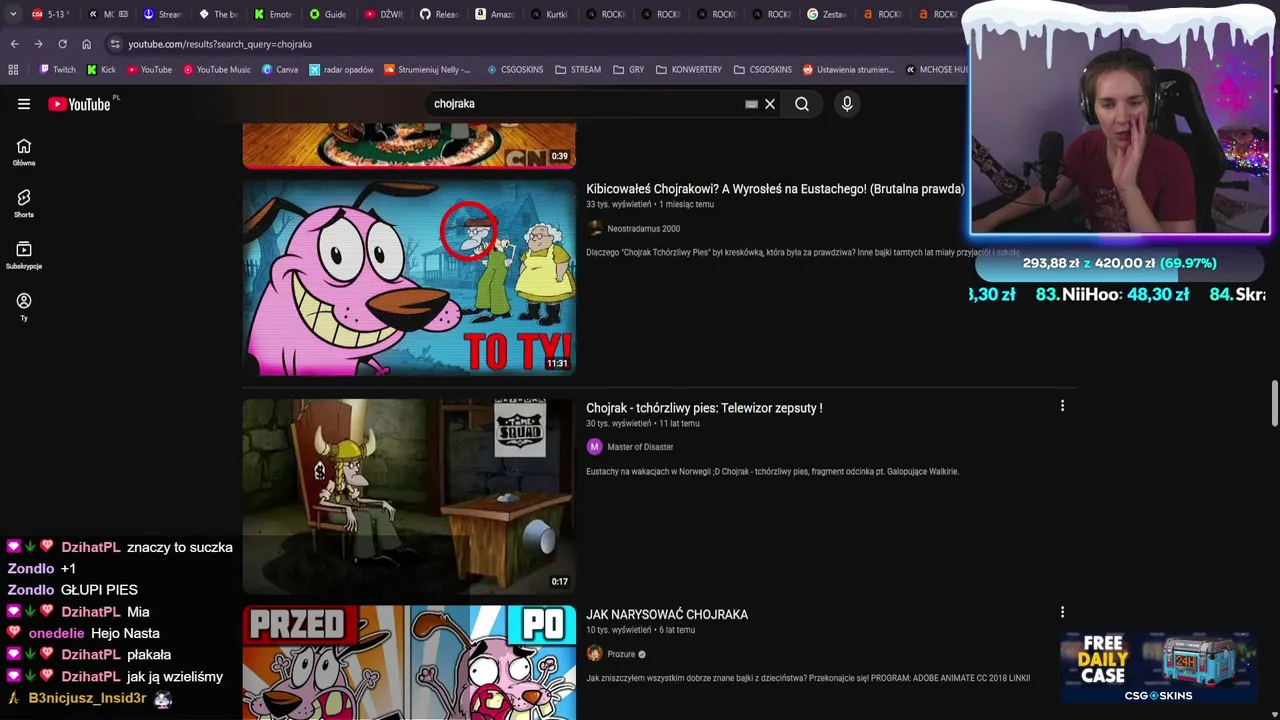
Task: Open the tab search dropdown arrow
Action: tap(12, 14)
